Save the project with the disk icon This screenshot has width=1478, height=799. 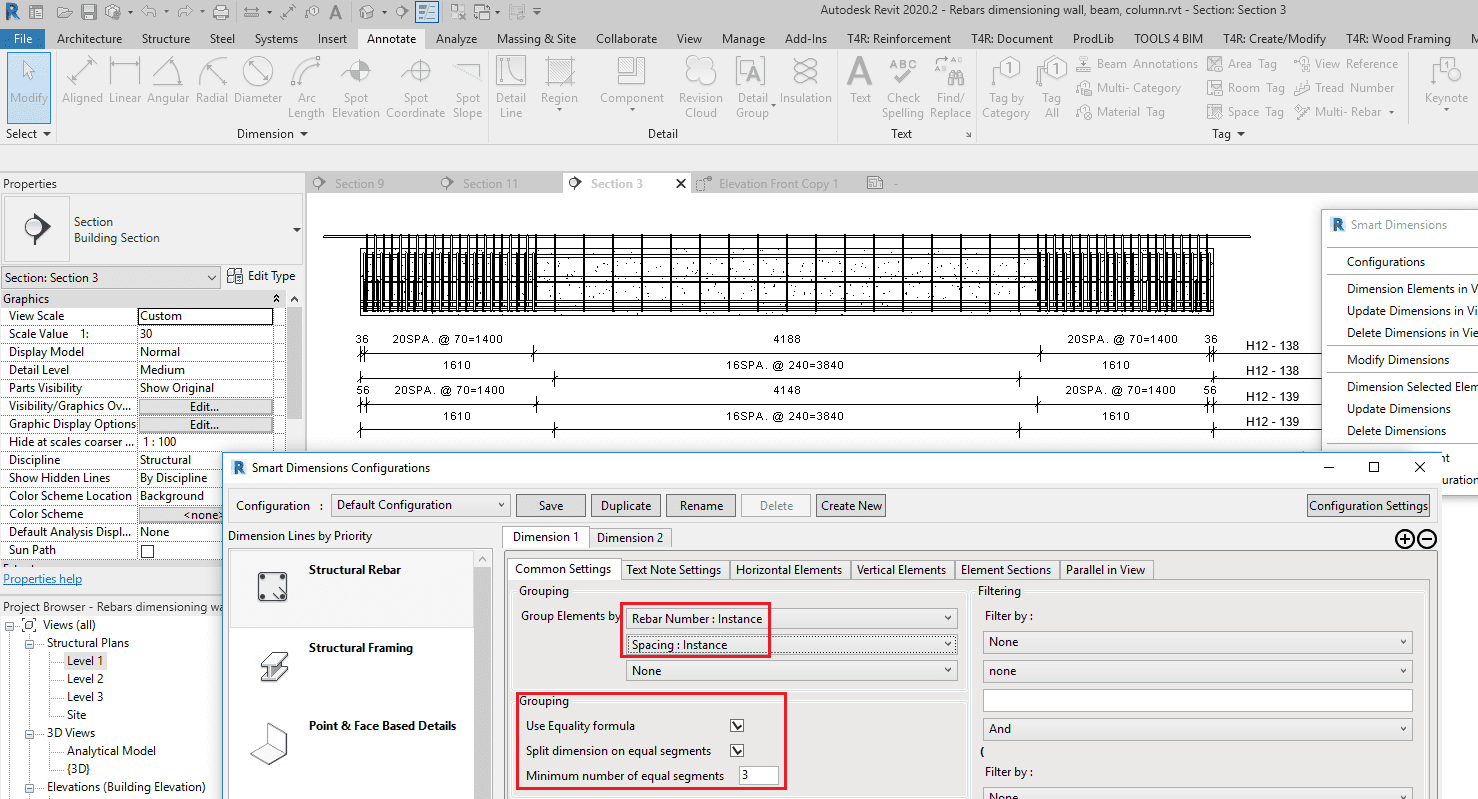tap(88, 12)
